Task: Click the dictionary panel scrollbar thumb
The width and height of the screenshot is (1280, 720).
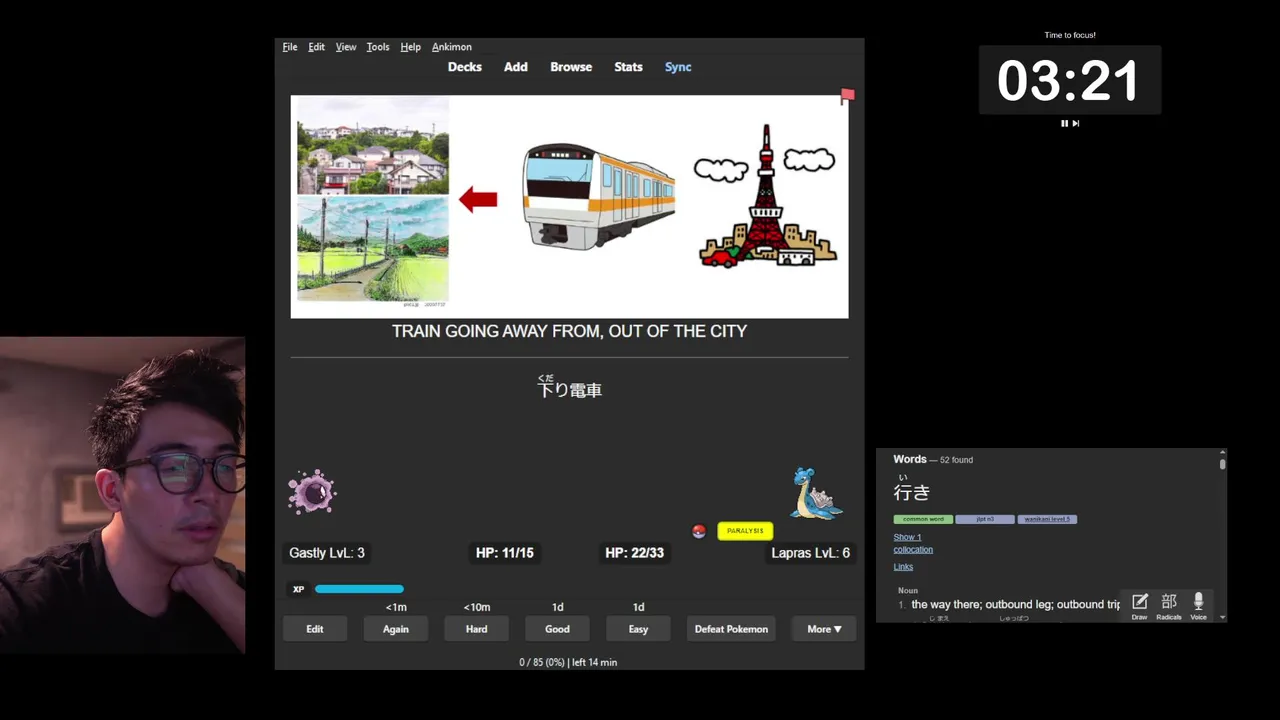Action: tap(1222, 462)
